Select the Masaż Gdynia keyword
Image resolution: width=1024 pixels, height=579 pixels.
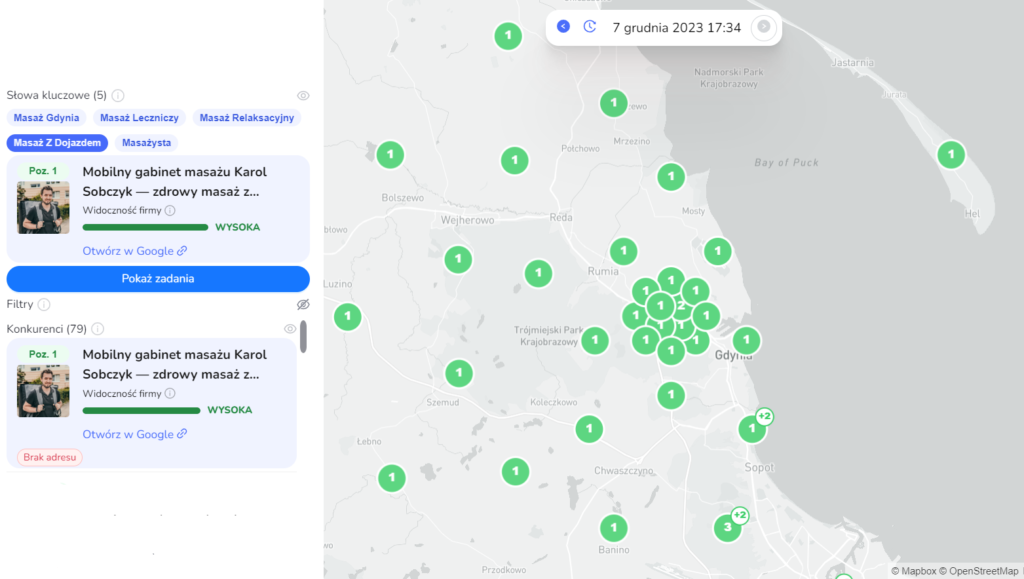coord(46,118)
